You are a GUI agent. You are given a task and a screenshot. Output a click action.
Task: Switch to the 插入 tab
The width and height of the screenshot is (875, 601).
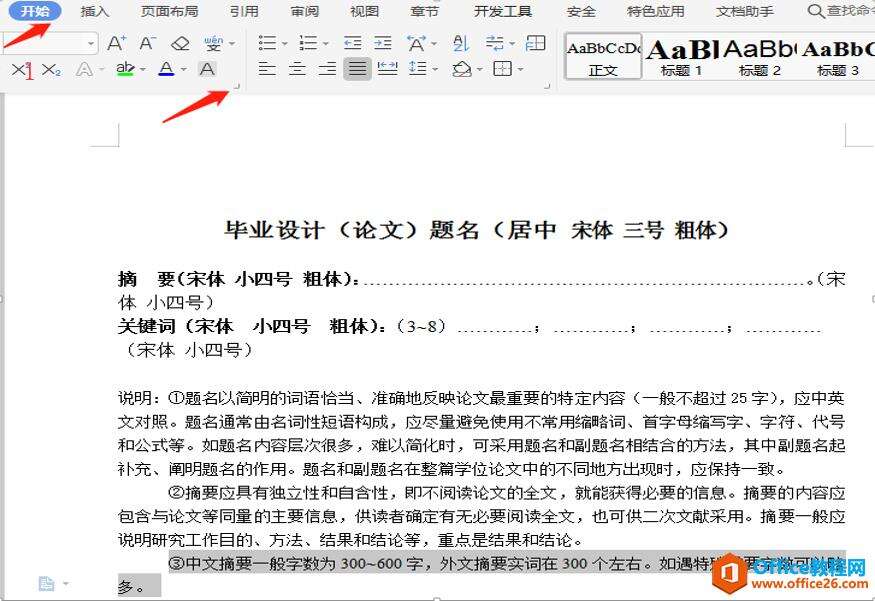(95, 11)
